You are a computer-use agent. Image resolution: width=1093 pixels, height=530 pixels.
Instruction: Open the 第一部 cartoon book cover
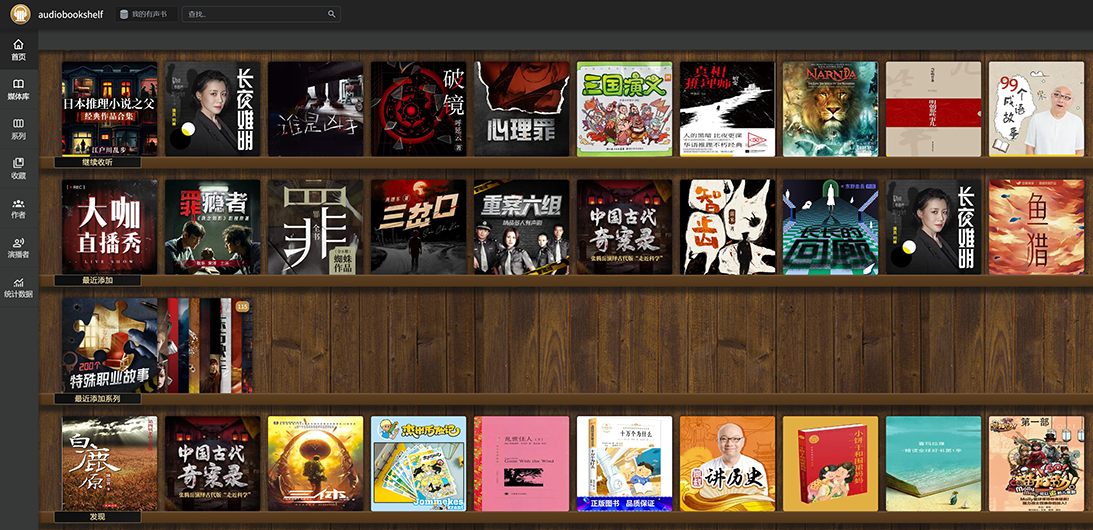pos(1037,464)
